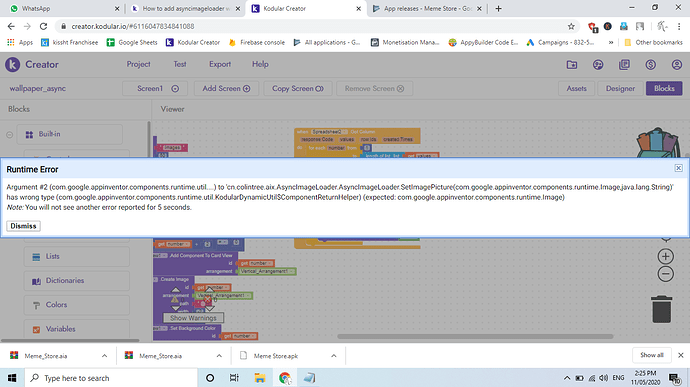Open the Screen1 screen selector dropdown
This screenshot has width=690, height=387.
(x=155, y=88)
